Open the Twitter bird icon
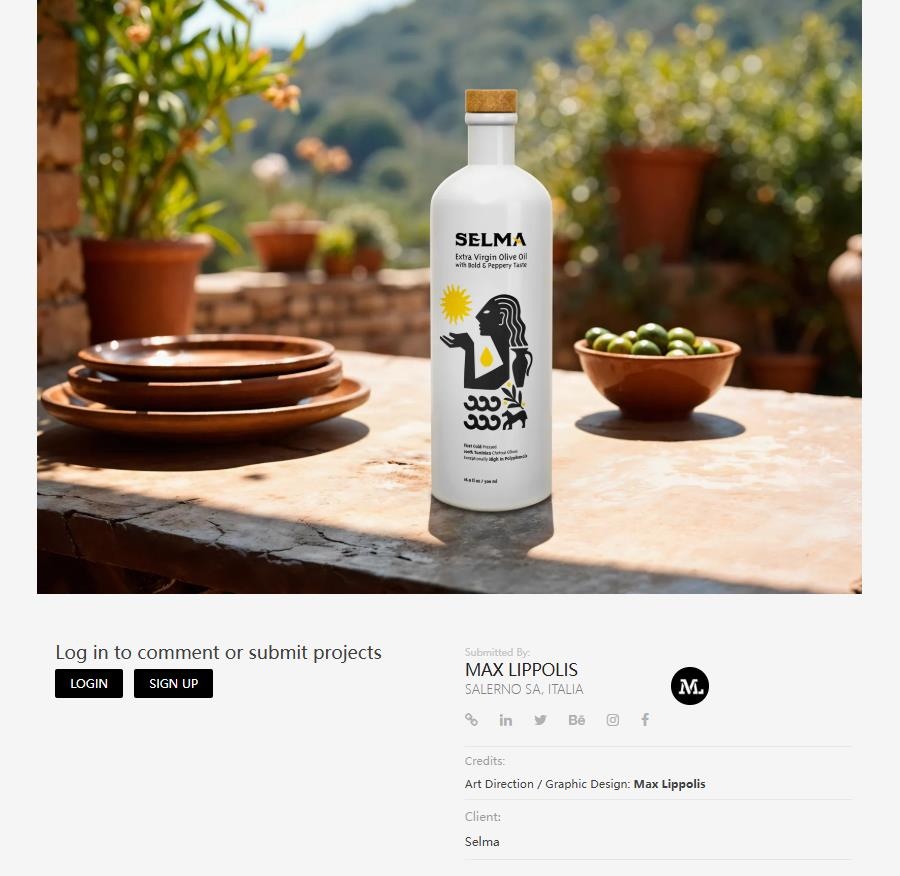The height and width of the screenshot is (876, 900). click(541, 720)
